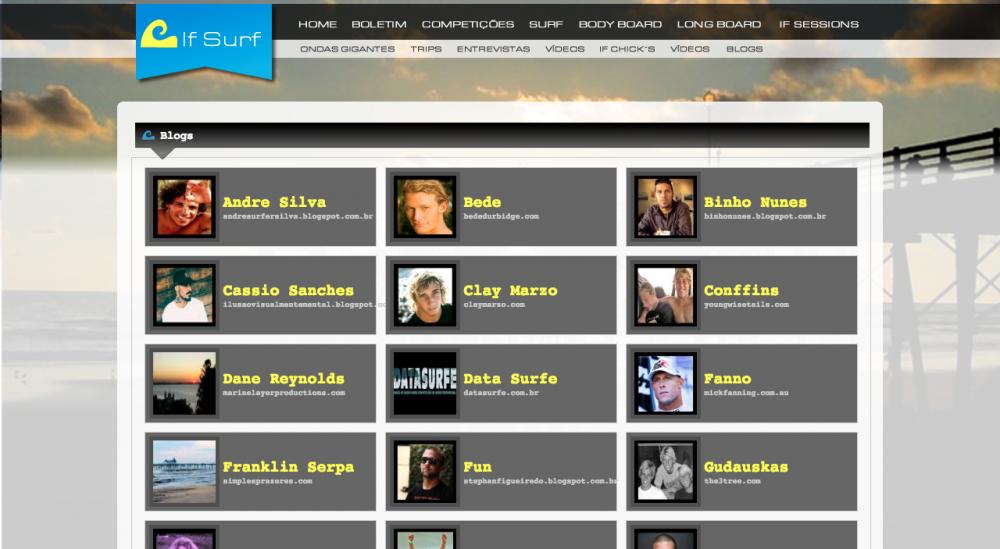
Task: Click the Conffins photo thumbnail
Action: tap(665, 295)
